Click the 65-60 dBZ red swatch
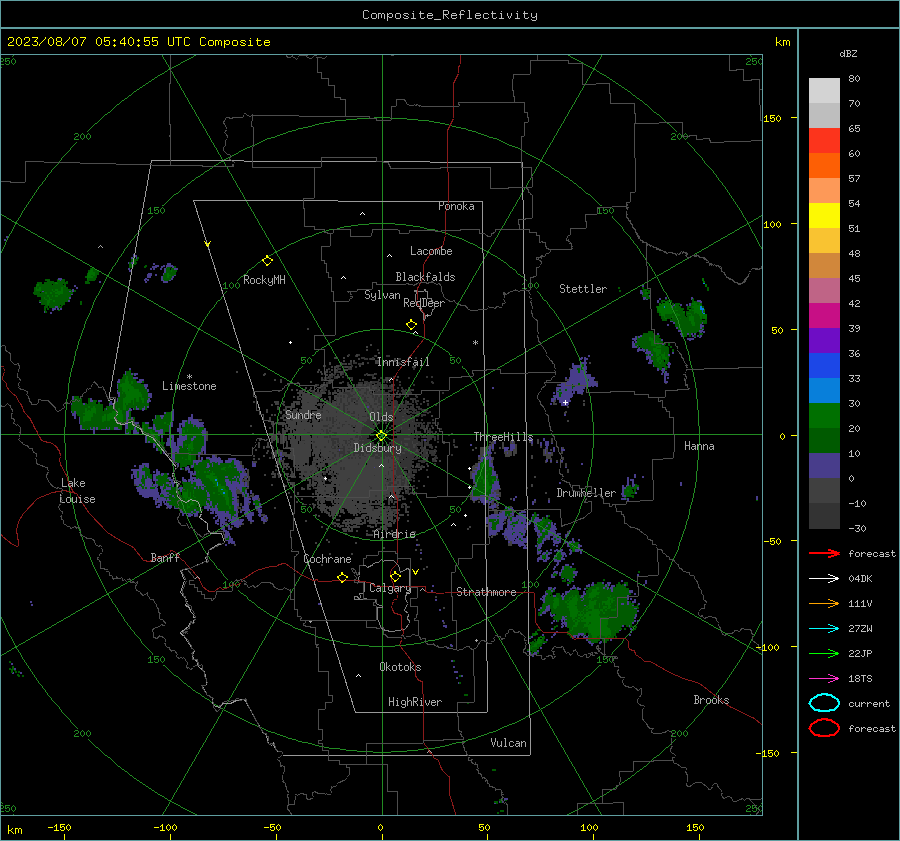 824,141
